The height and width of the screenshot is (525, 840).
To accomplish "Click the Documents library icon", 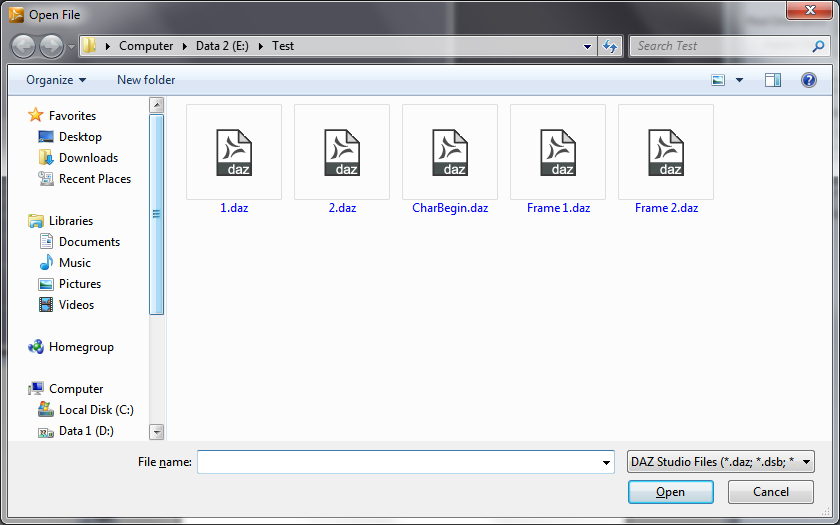I will click(46, 241).
